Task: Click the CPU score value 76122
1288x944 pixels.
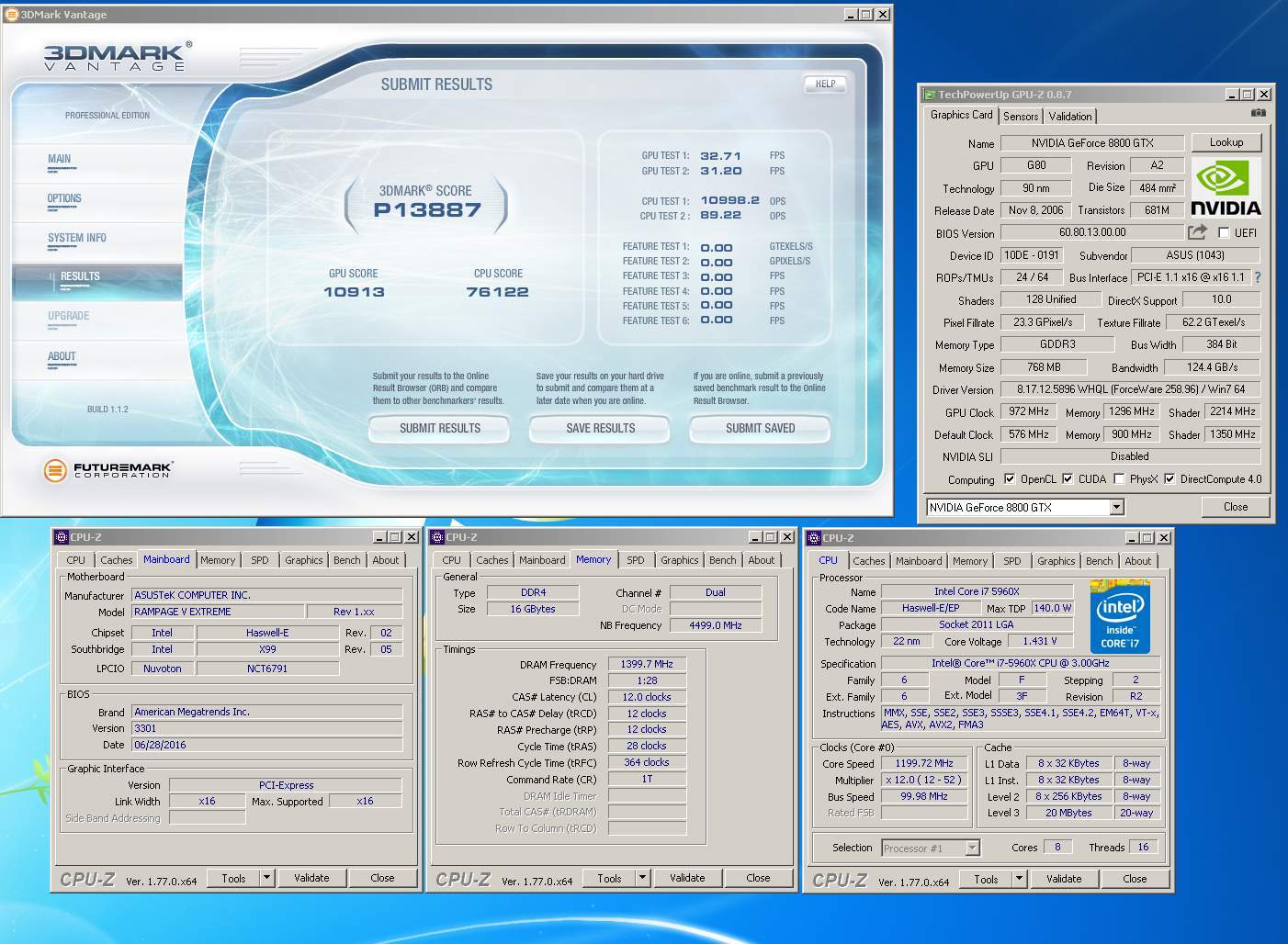Action: point(497,292)
